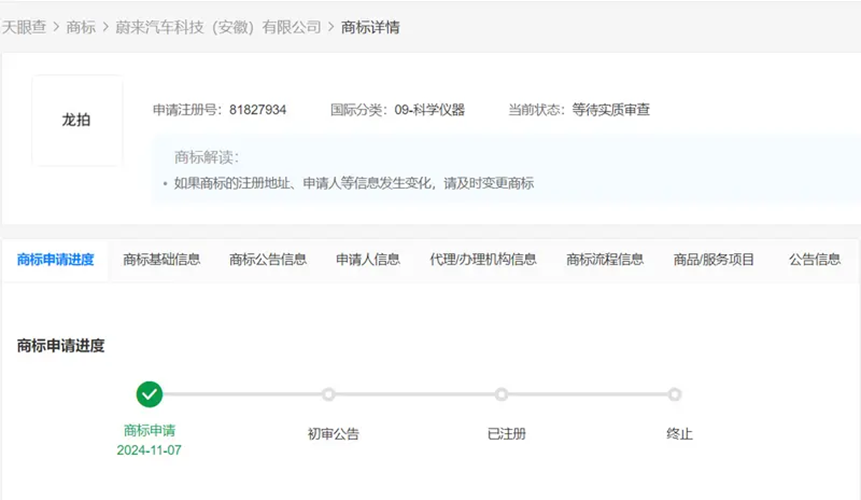
Task: Click the 终止 progress step circle
Action: pos(675,394)
